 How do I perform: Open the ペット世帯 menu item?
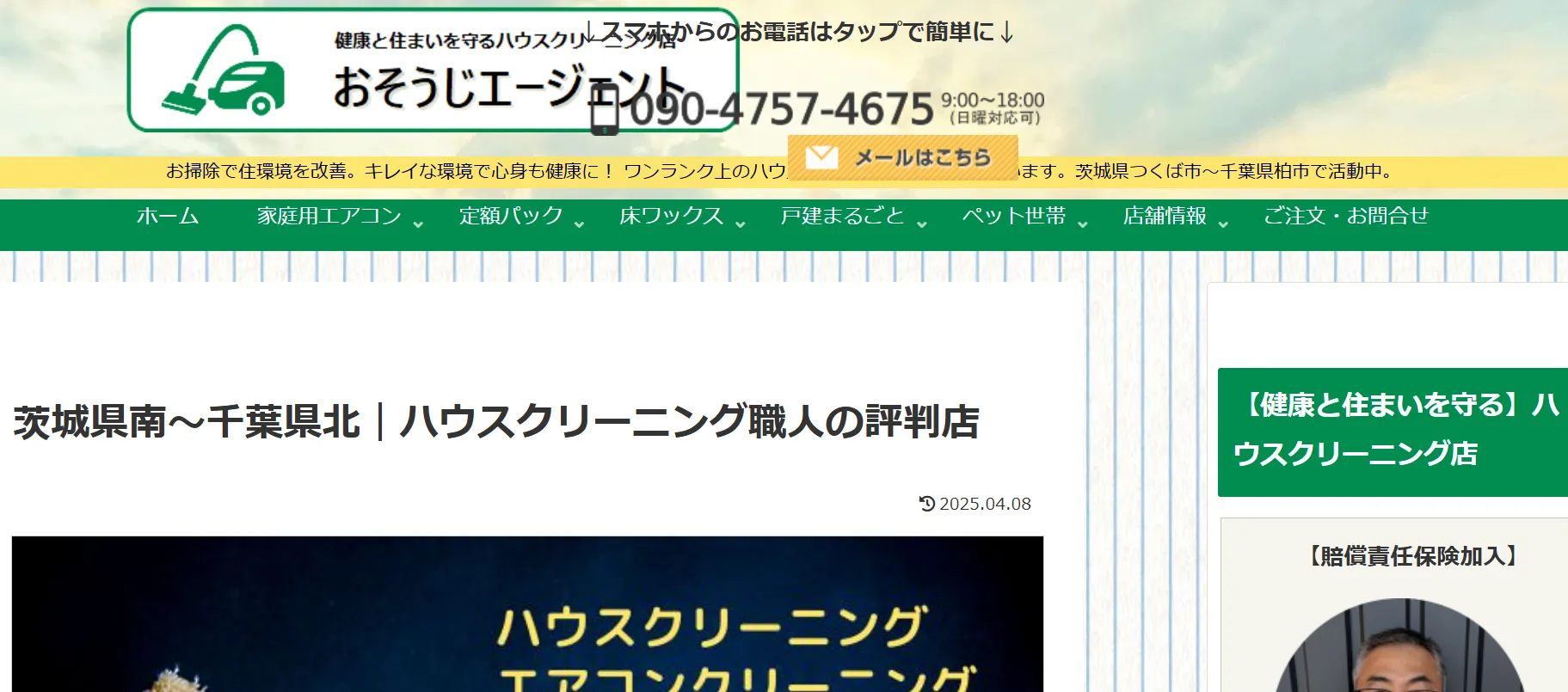[1014, 216]
